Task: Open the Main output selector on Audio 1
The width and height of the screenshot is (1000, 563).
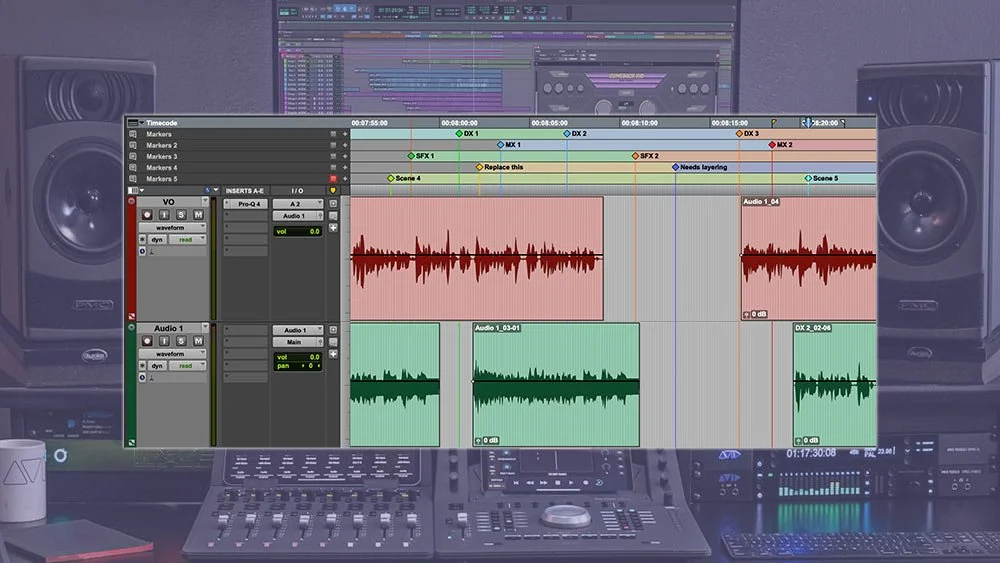Action: coord(298,342)
